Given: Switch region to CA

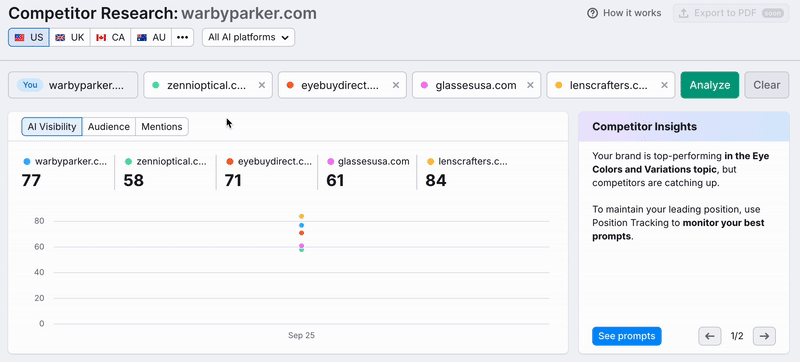Looking at the screenshot, I should tap(111, 37).
